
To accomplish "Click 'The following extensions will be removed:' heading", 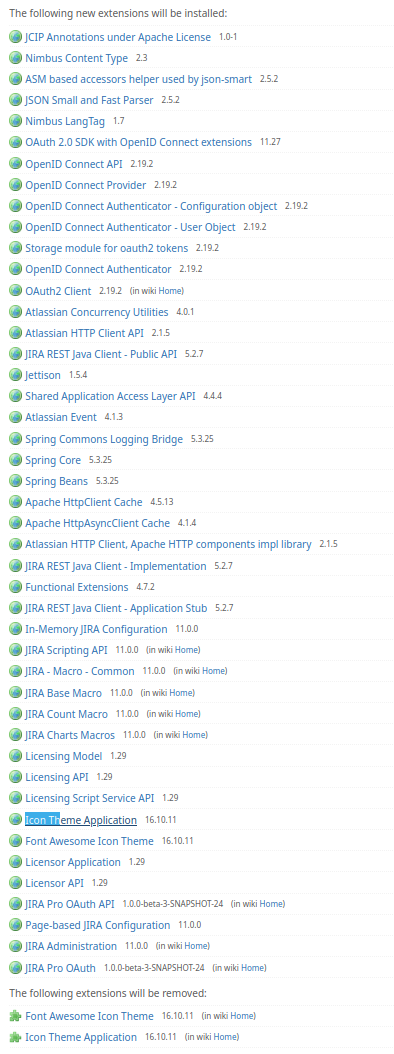I will point(108,994).
